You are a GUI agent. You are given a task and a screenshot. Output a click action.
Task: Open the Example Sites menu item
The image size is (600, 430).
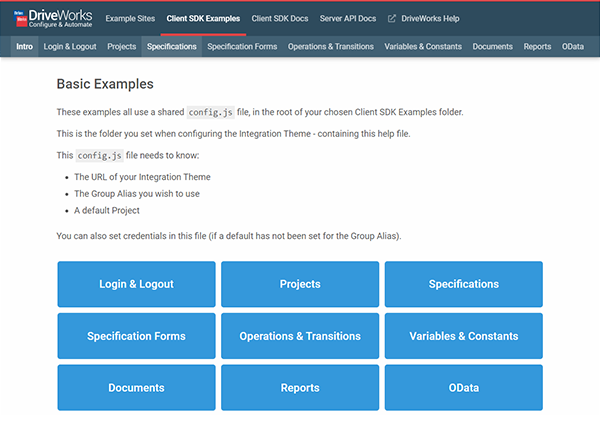click(x=131, y=18)
